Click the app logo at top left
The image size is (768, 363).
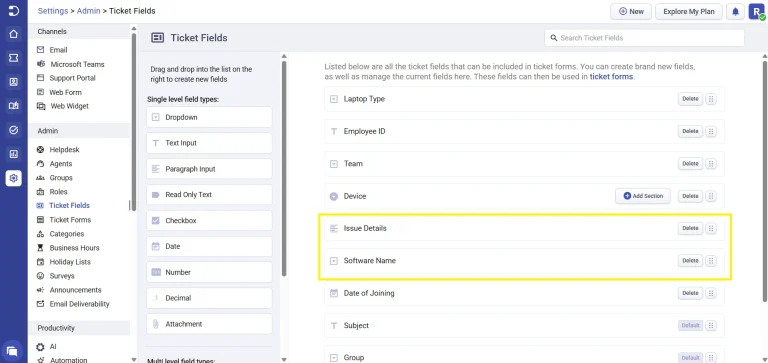pos(14,11)
